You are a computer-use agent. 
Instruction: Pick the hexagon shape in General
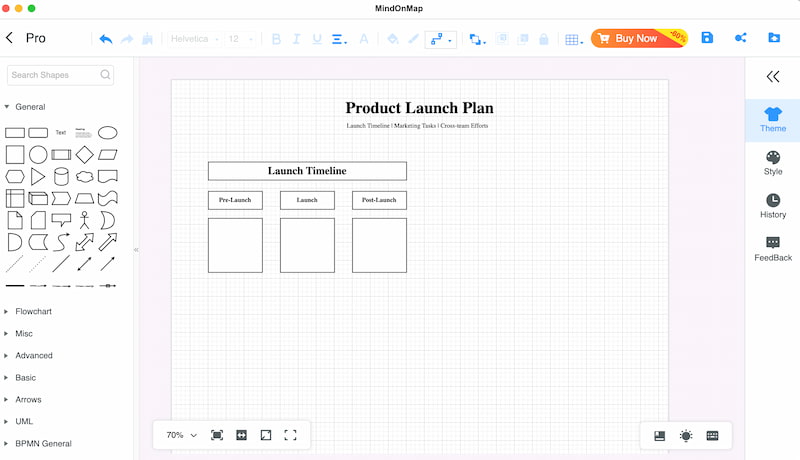click(x=15, y=176)
